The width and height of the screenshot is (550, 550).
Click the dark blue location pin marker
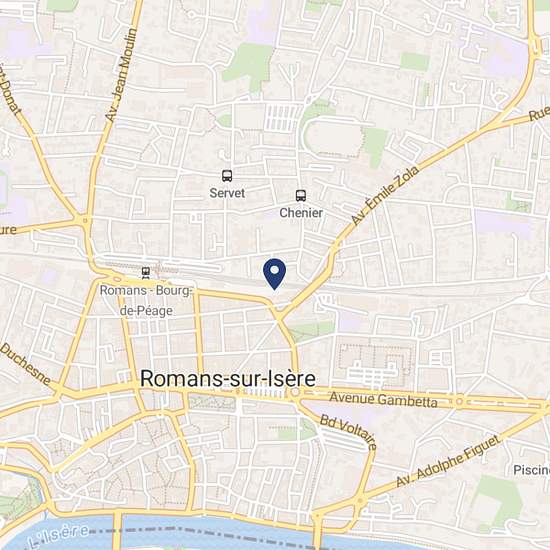click(x=275, y=274)
